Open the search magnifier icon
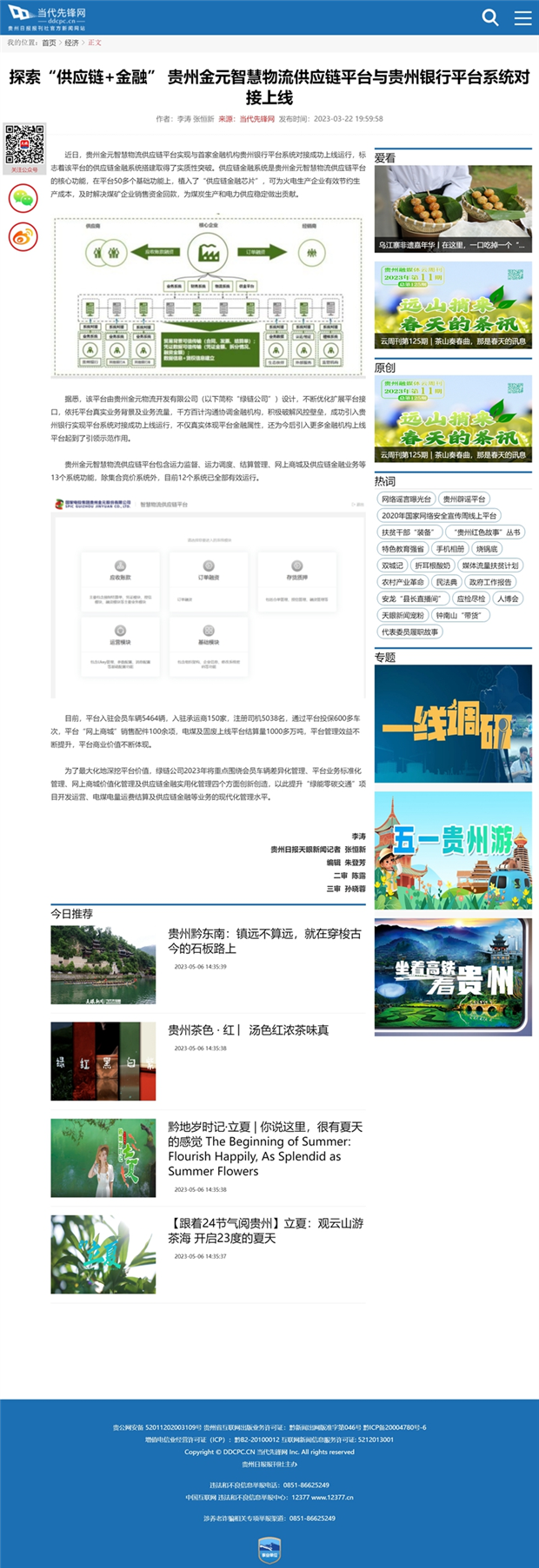This screenshot has height=1568, width=539. [491, 17]
